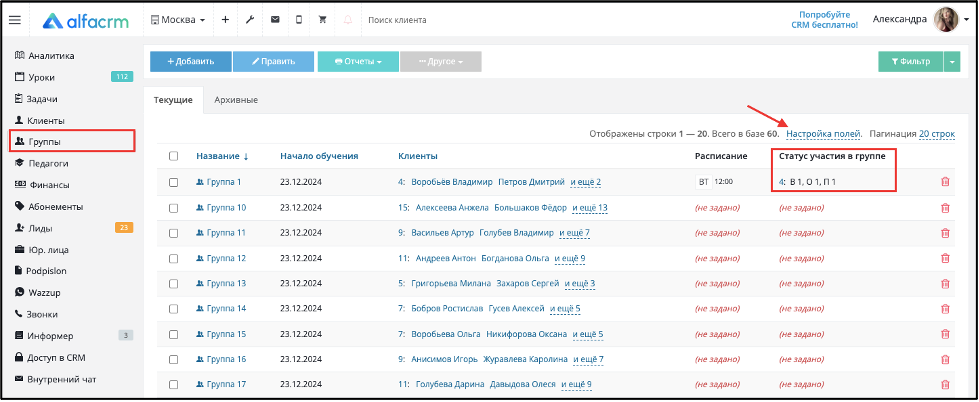Open the hamburger menu icon
Image resolution: width=979 pixels, height=402 pixels.
15,20
